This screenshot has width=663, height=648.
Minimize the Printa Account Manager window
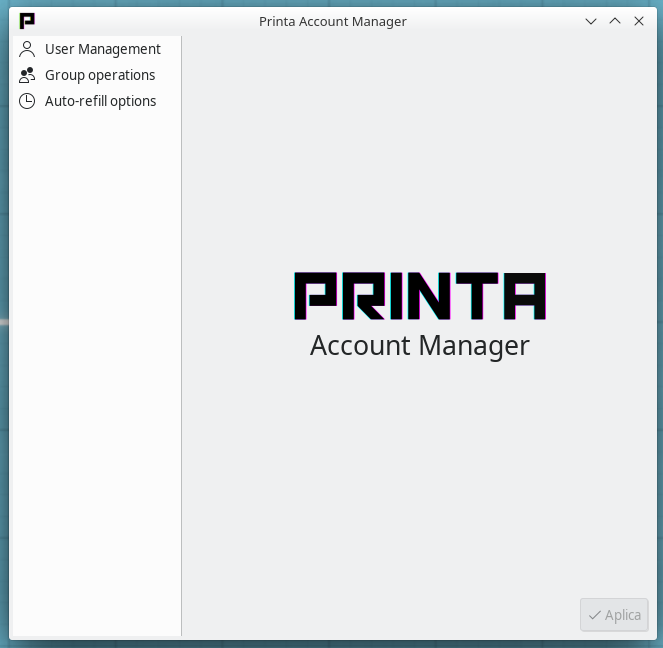coord(591,21)
